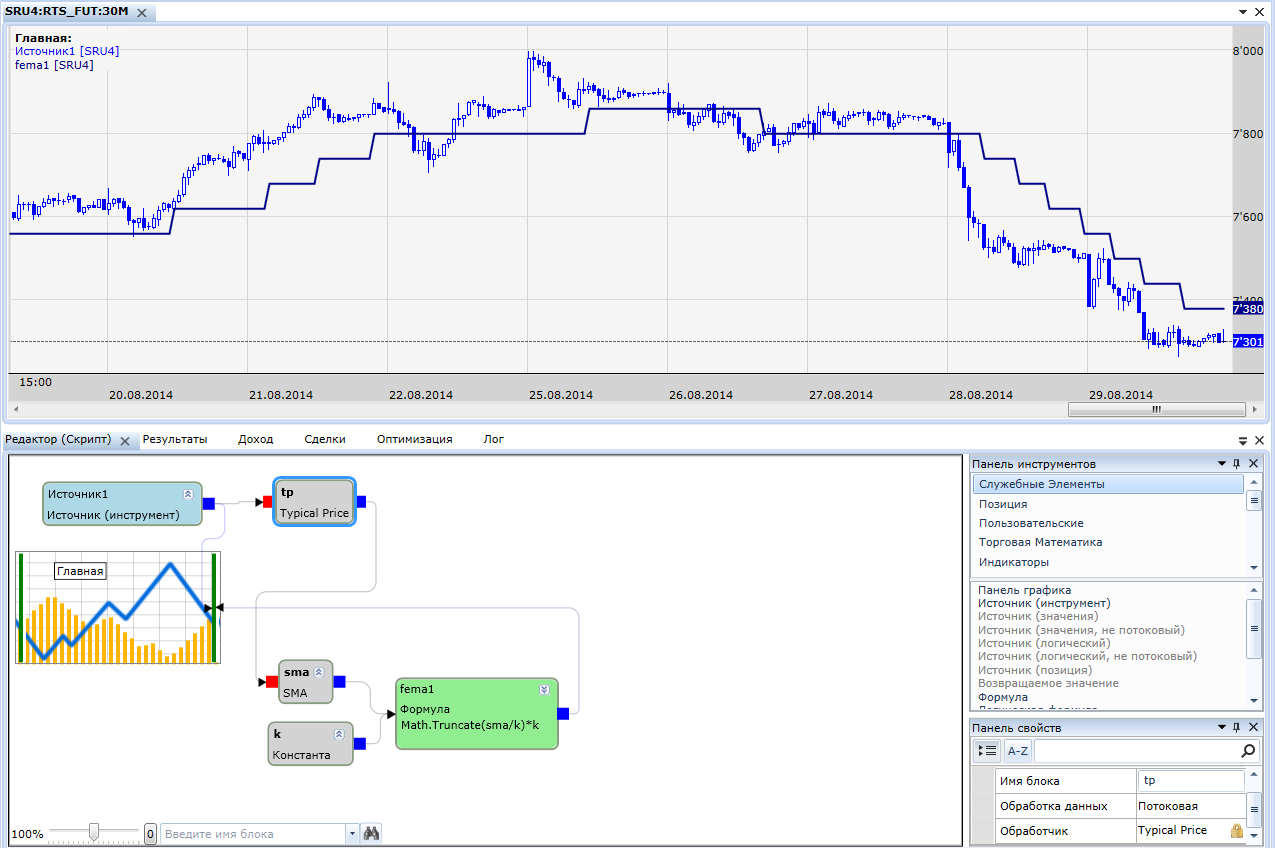Select the Главная chart panel thumbnail
This screenshot has width=1275, height=848.
pos(118,608)
